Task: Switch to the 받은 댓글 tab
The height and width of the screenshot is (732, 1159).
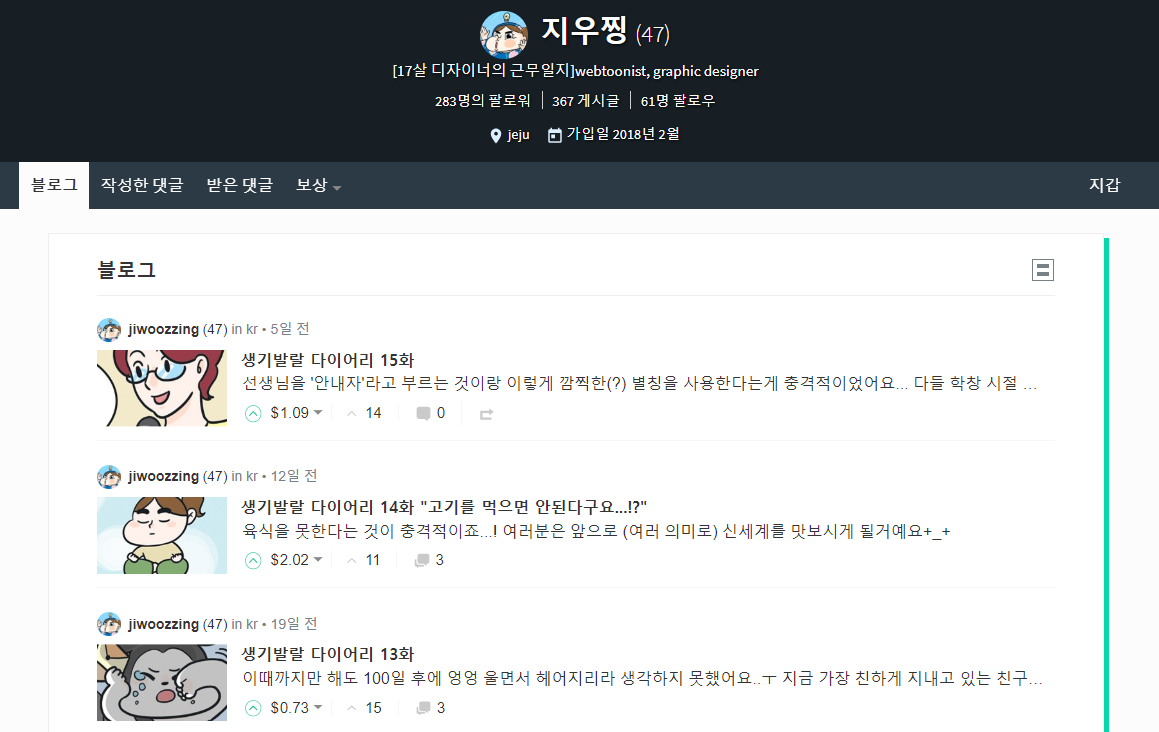Action: click(239, 186)
